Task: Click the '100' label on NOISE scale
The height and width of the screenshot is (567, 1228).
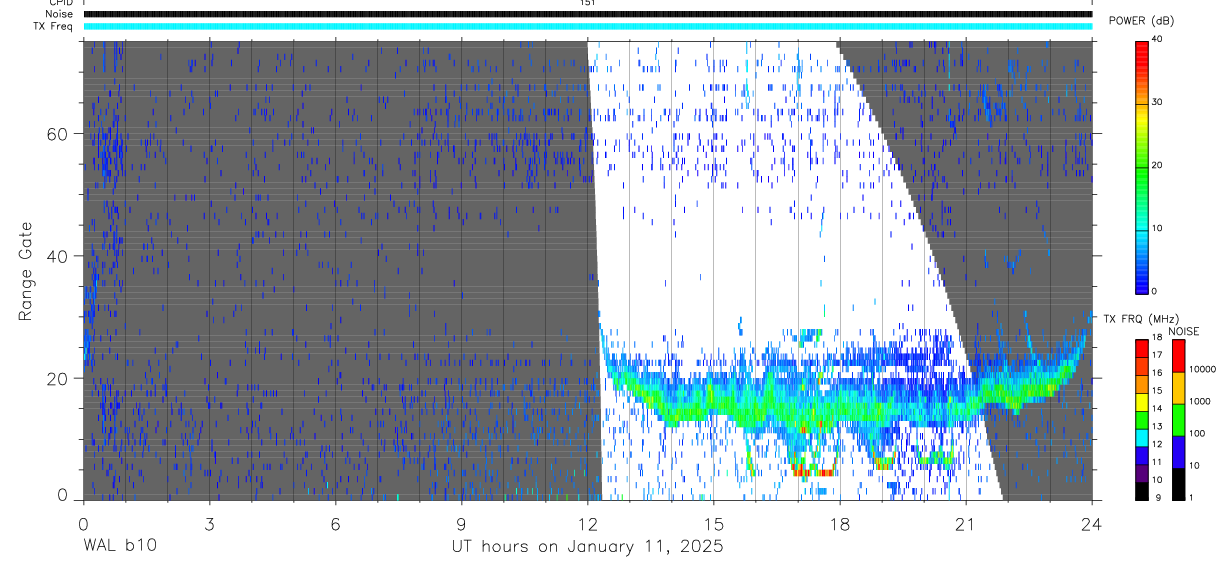Action: pyautogui.click(x=1196, y=433)
